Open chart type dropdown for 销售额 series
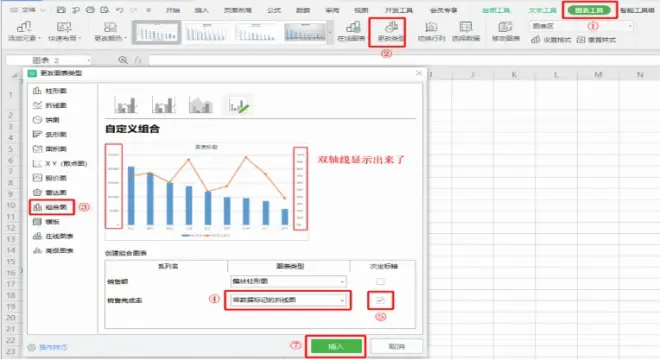Screen dimensions: 660x360 (288, 281)
